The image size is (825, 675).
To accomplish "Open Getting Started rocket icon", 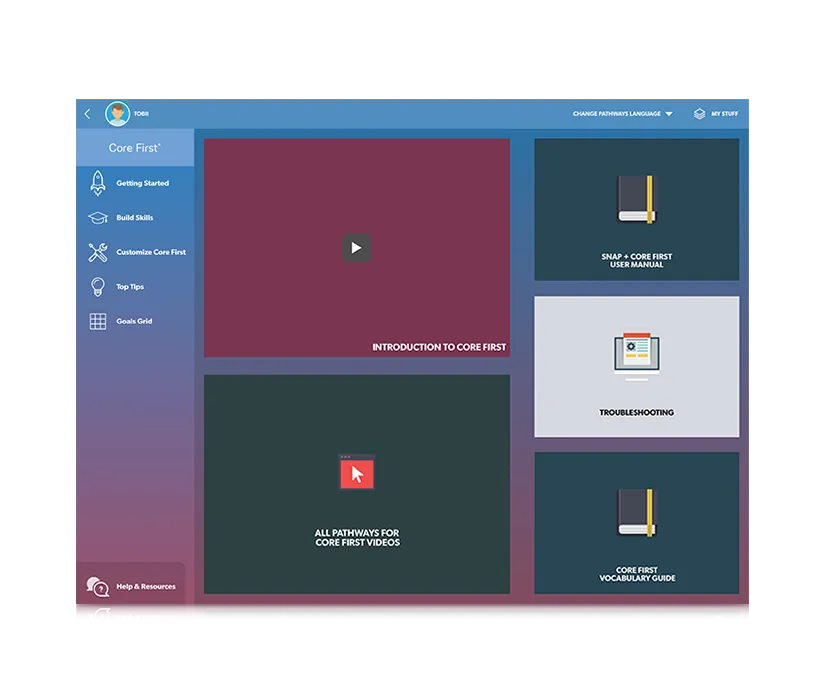I will pos(98,183).
